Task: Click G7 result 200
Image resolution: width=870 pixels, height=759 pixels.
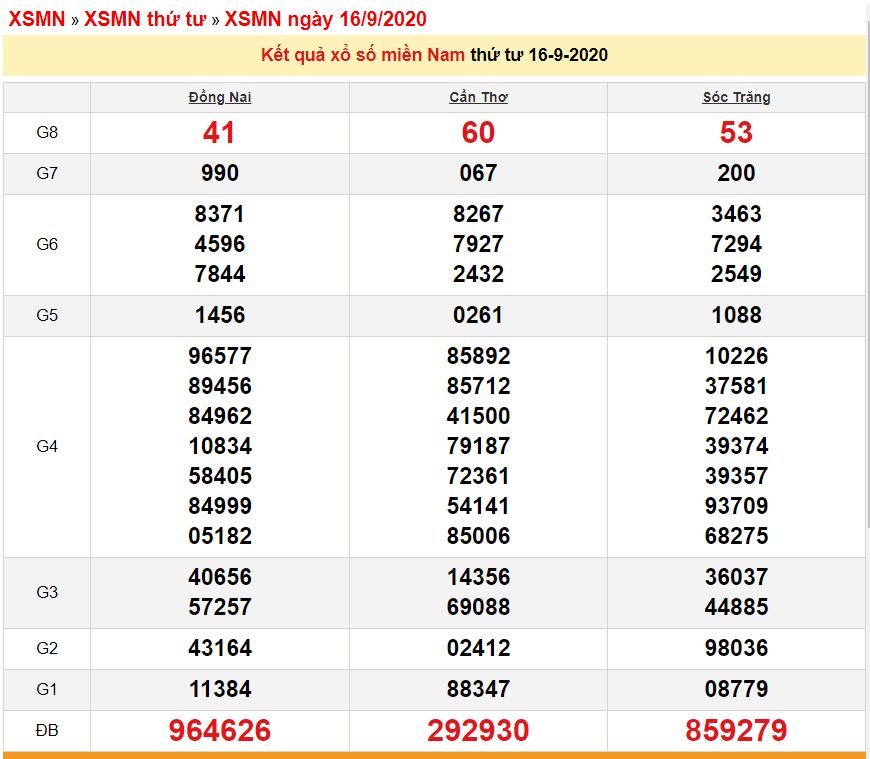Action: pos(736,173)
